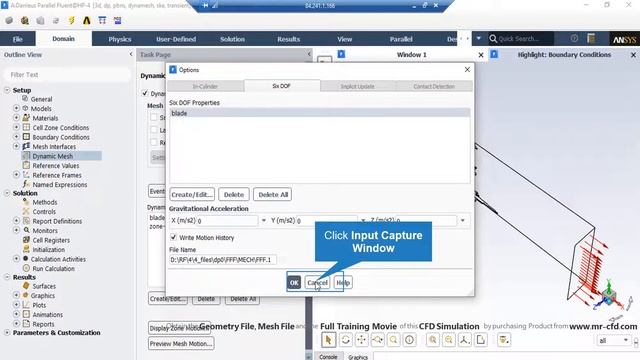This screenshot has height=360, width=640.
Task: Click the File Name input field
Action: 223,260
